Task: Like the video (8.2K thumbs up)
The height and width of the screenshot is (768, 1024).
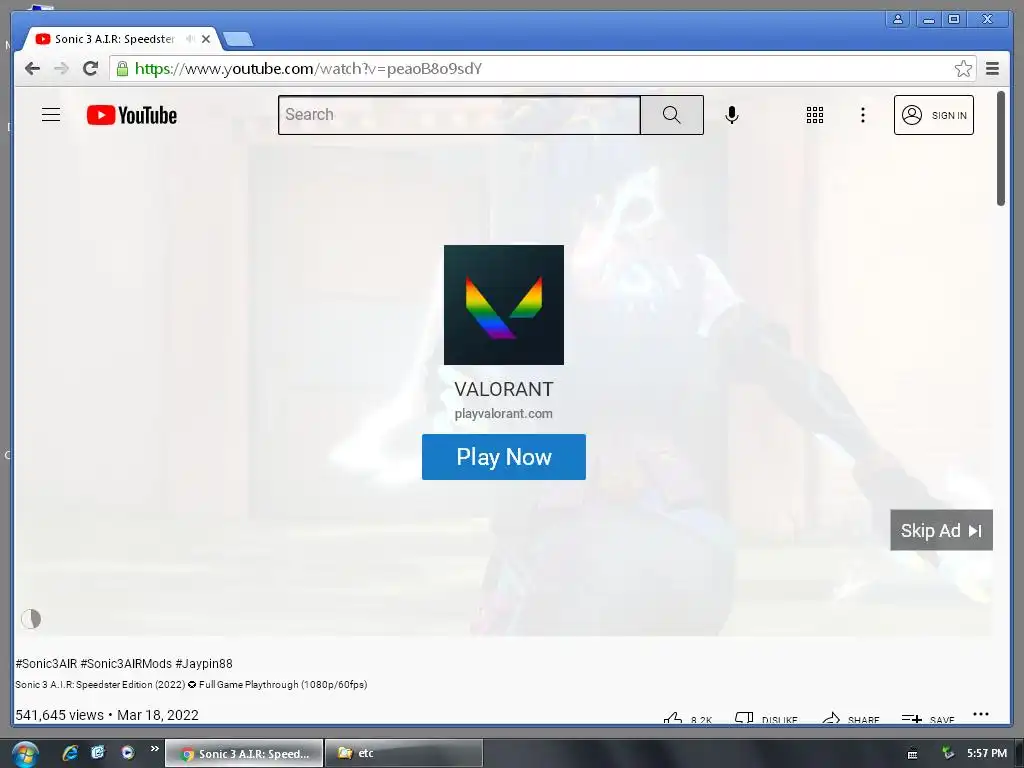Action: [x=688, y=719]
